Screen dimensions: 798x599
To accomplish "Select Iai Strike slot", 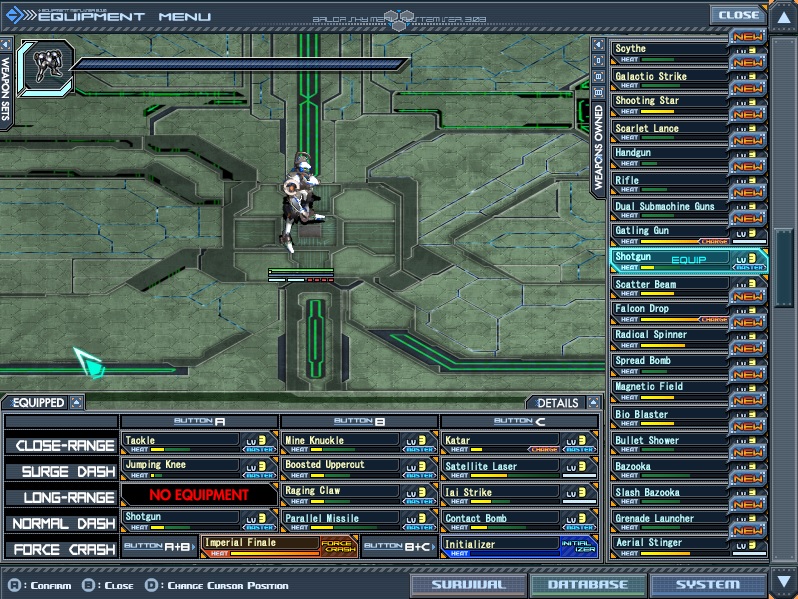I will (519, 494).
